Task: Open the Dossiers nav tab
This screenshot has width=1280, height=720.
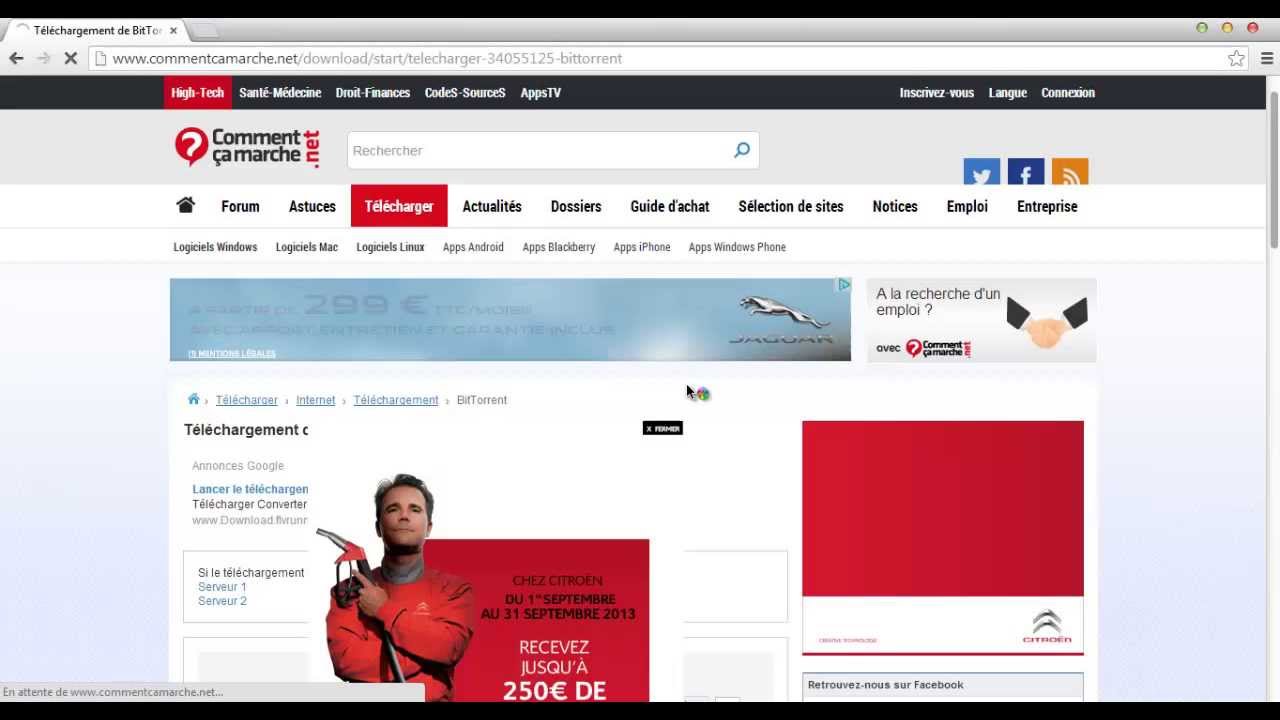Action: pyautogui.click(x=576, y=206)
